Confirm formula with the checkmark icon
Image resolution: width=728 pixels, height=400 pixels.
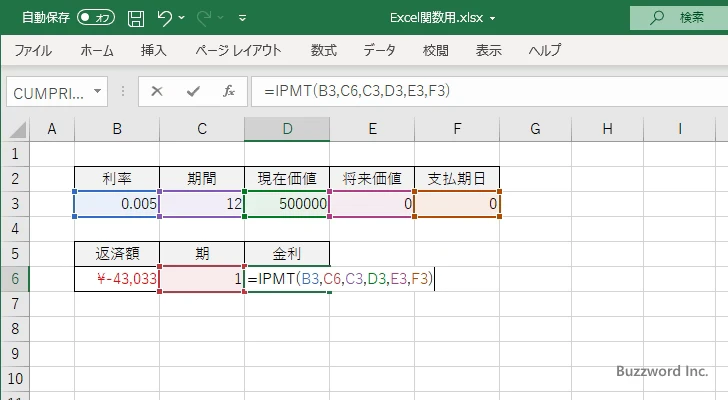(192, 91)
